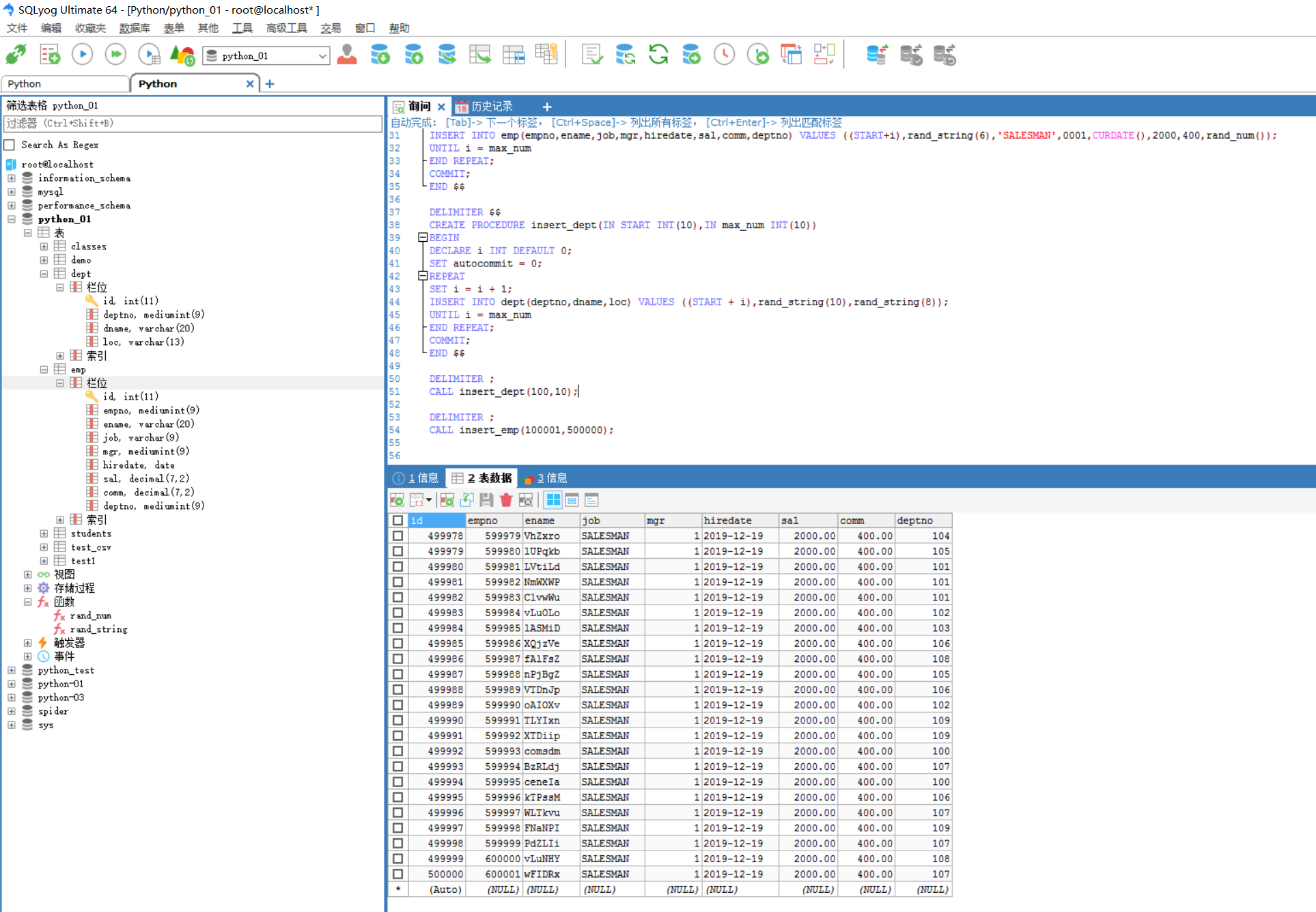Switch to grid view mode icon
The image size is (1316, 912).
tap(553, 500)
